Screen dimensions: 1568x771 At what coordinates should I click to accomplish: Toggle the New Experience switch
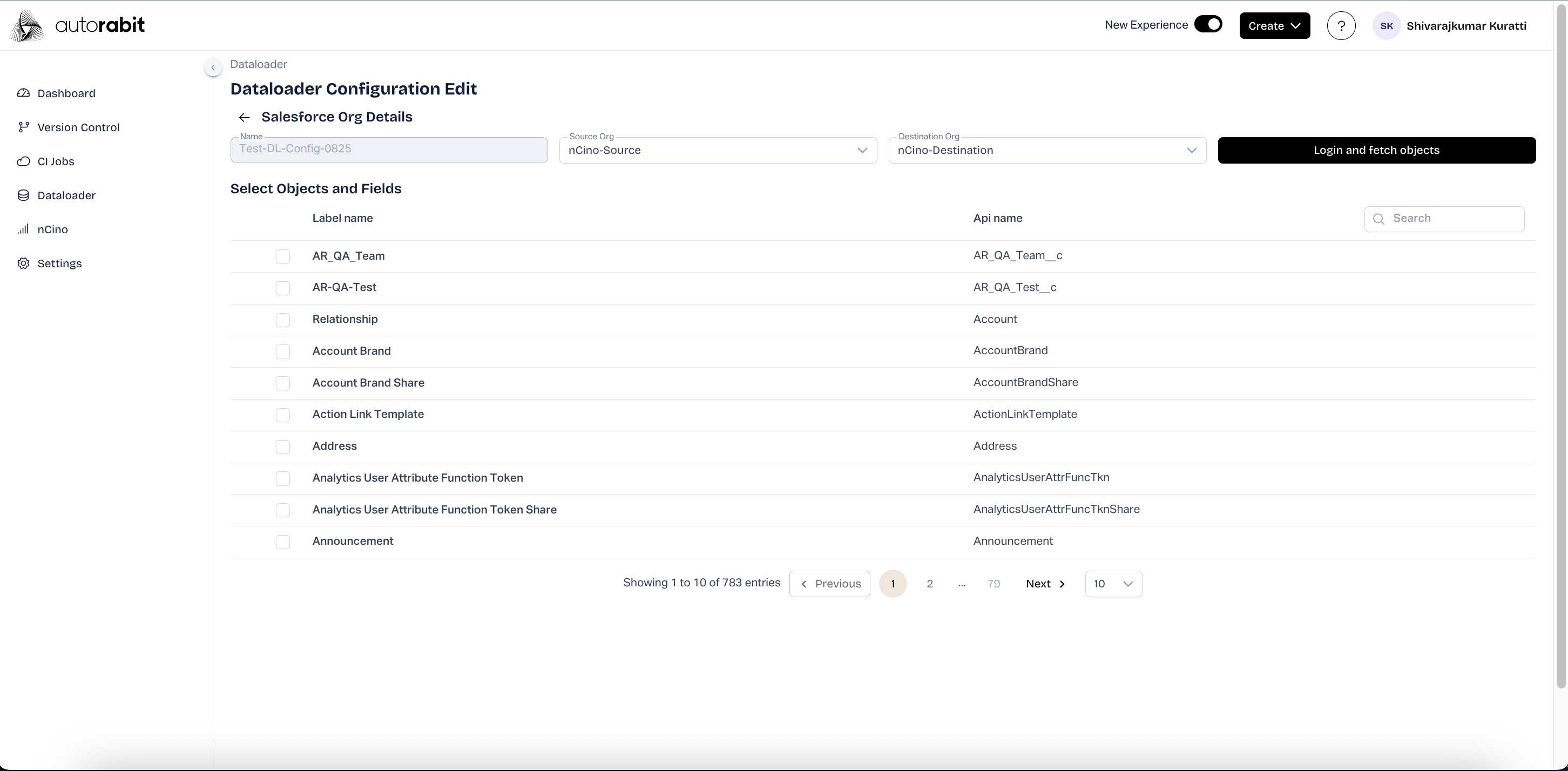[x=1208, y=24]
